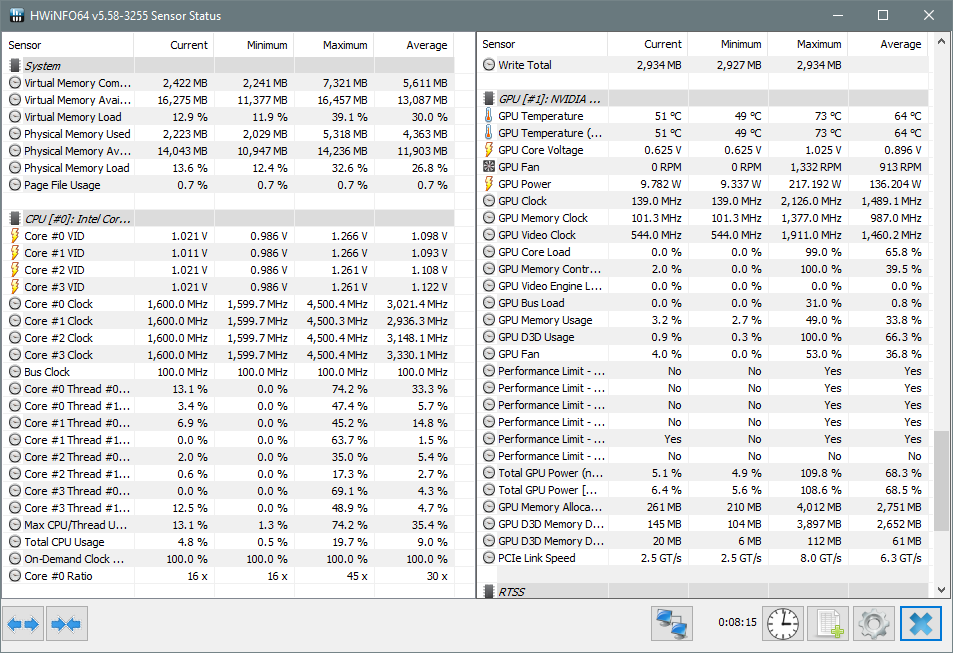
Task: Select the GPU Video Clock row
Action: pyautogui.click(x=703, y=235)
